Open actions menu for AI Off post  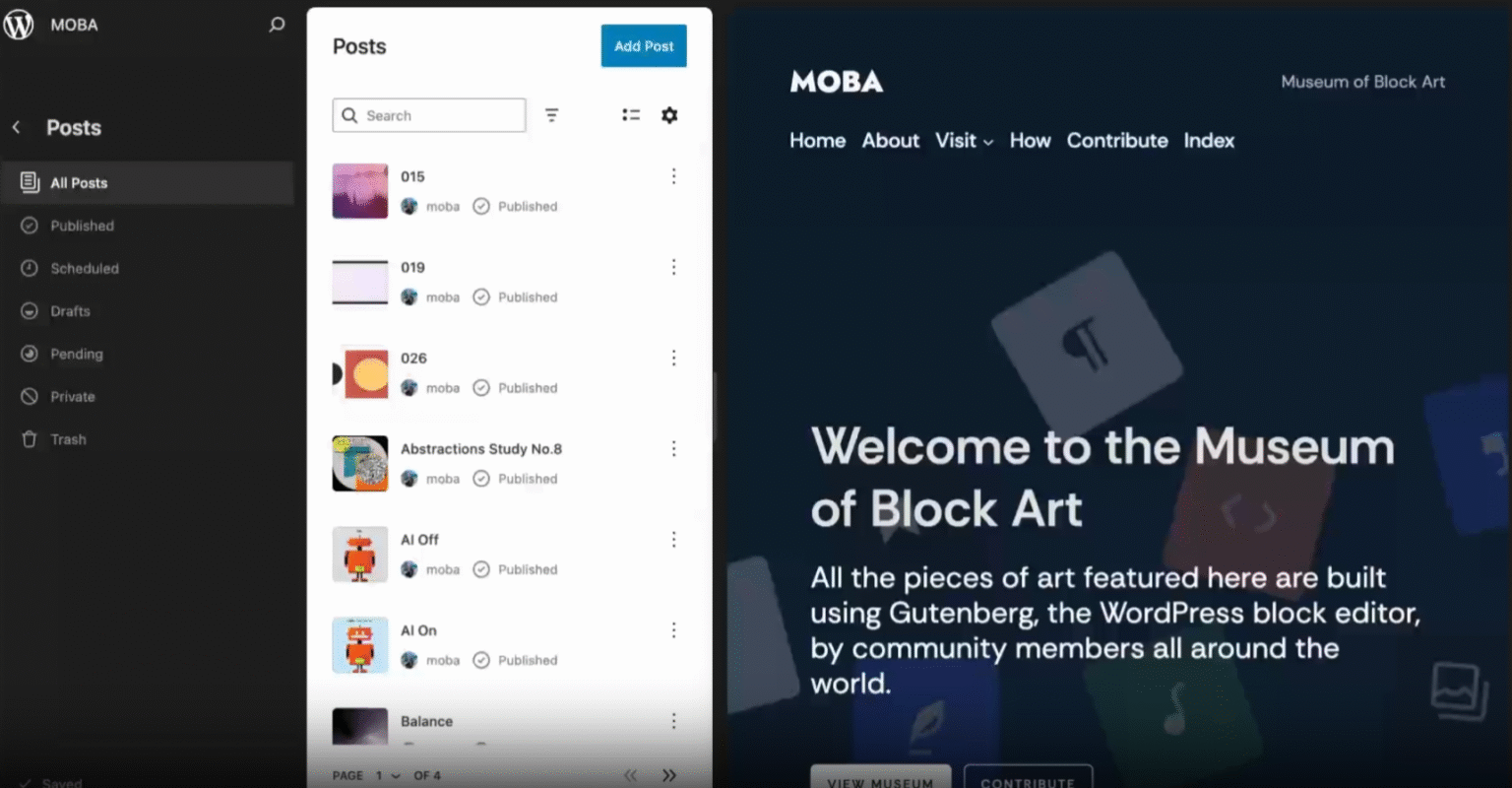click(x=673, y=539)
